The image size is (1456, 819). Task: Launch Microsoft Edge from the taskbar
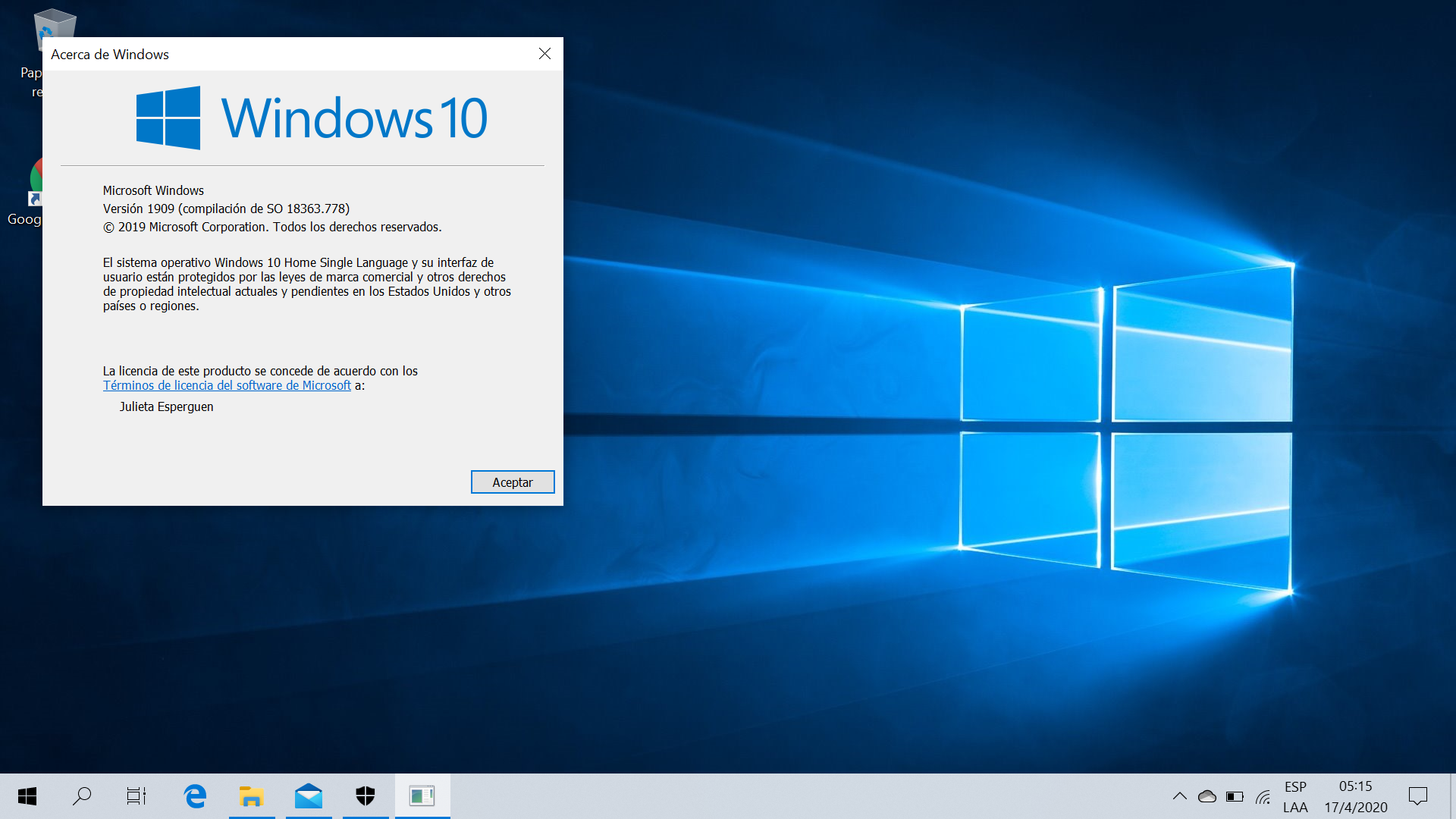coord(195,796)
